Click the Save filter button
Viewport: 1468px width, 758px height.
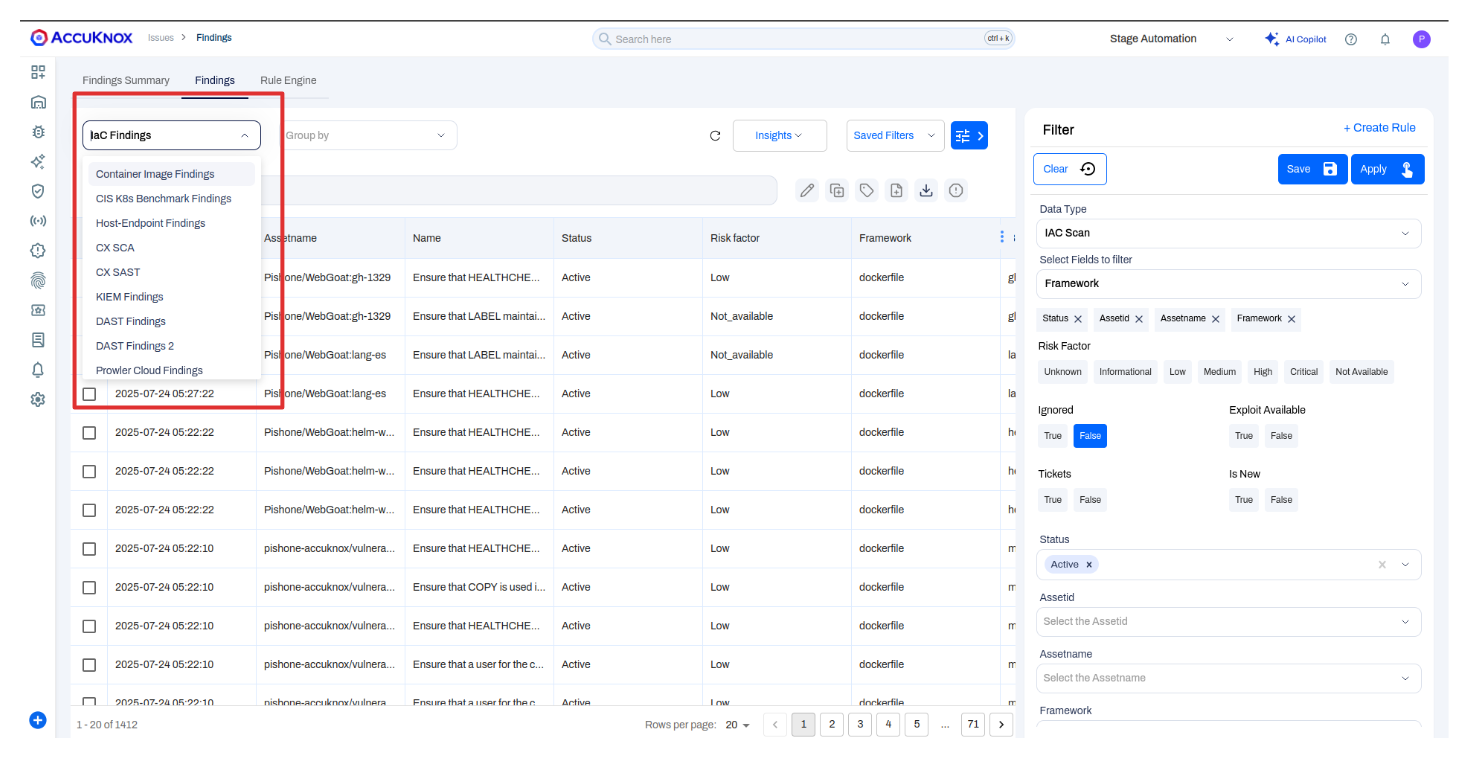tap(1312, 169)
